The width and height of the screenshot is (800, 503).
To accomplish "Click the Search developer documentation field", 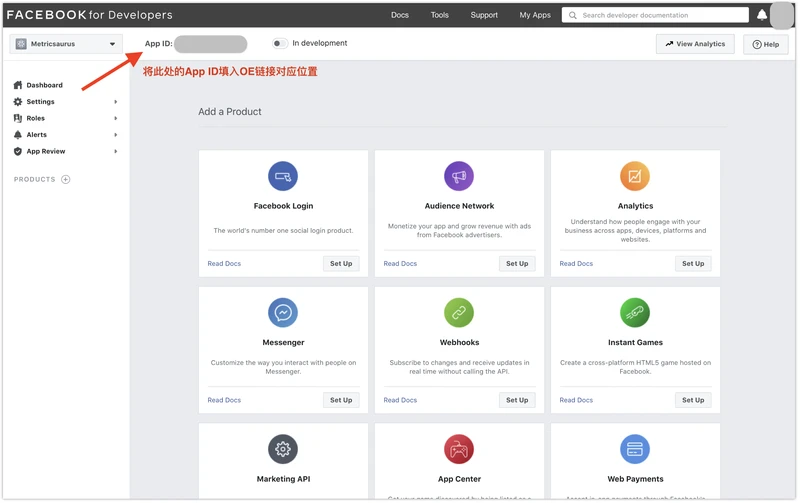I will [x=656, y=15].
